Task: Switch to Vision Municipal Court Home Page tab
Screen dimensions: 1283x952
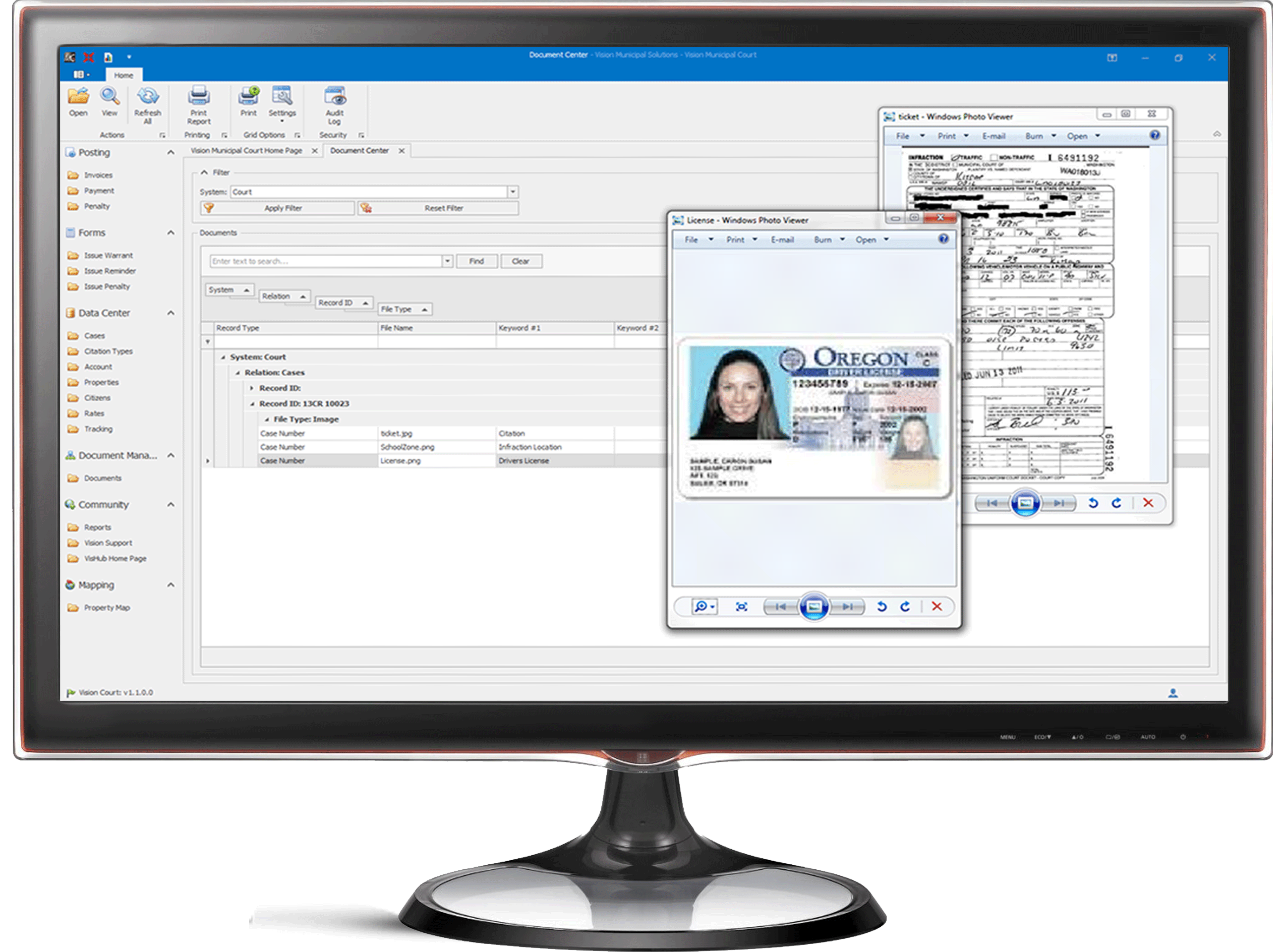Action: click(x=247, y=150)
